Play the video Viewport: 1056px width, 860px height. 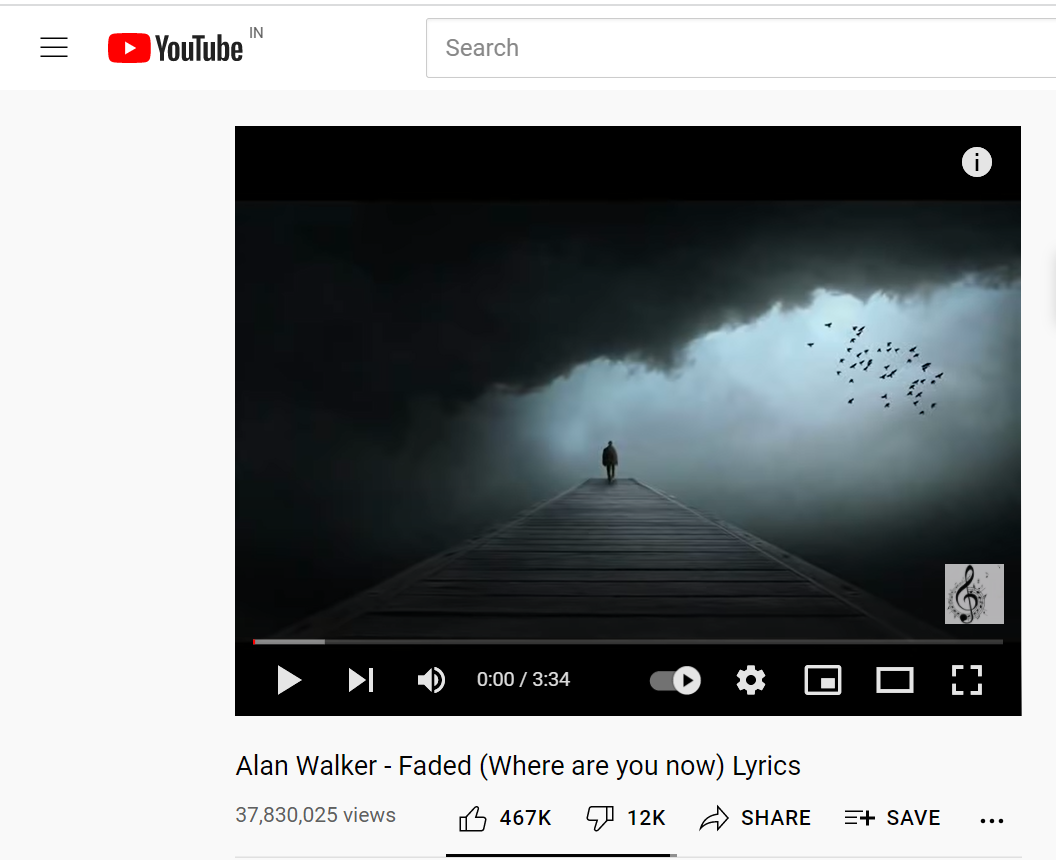coord(289,680)
